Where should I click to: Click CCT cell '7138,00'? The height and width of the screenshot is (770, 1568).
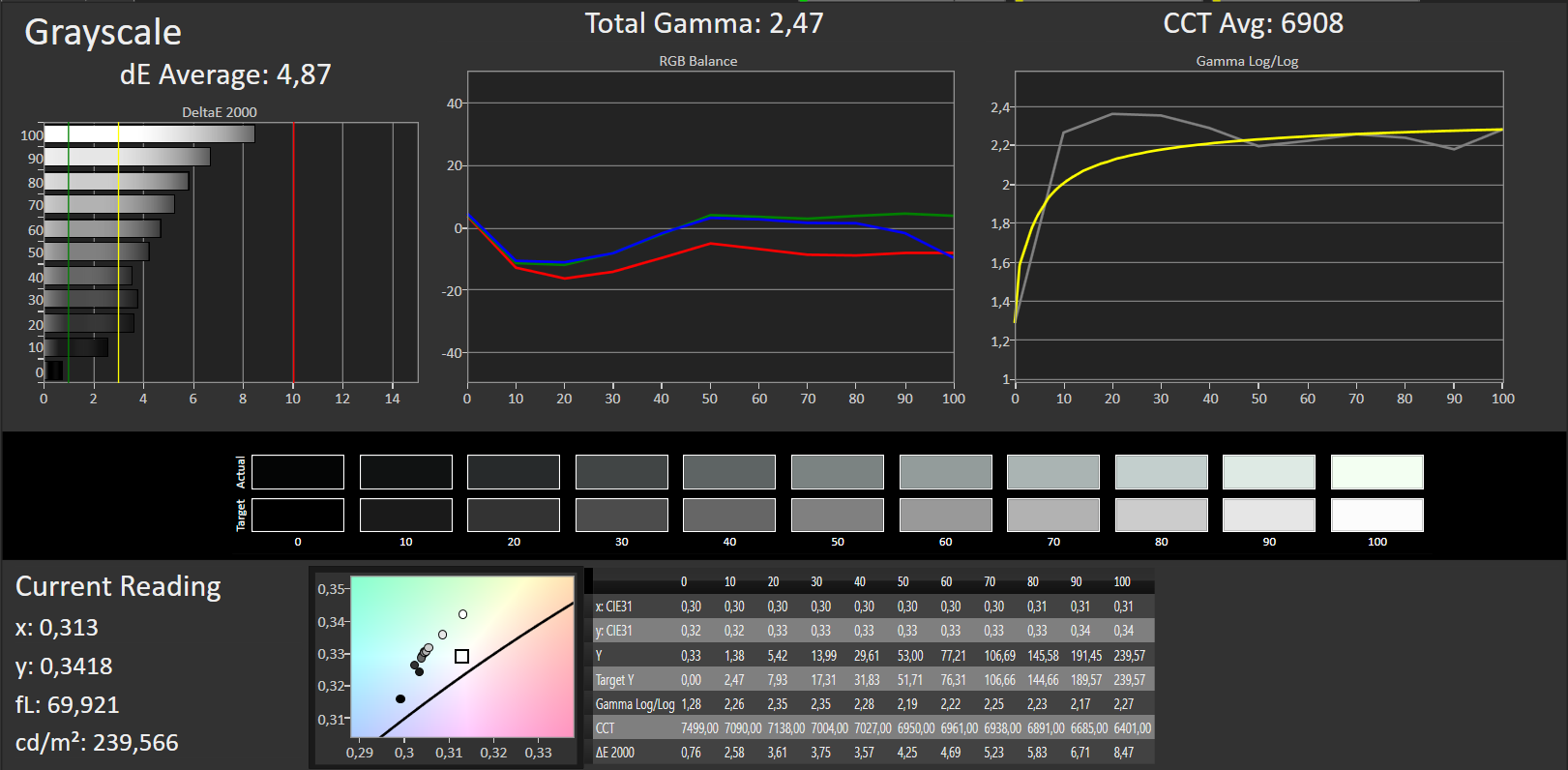click(x=786, y=728)
